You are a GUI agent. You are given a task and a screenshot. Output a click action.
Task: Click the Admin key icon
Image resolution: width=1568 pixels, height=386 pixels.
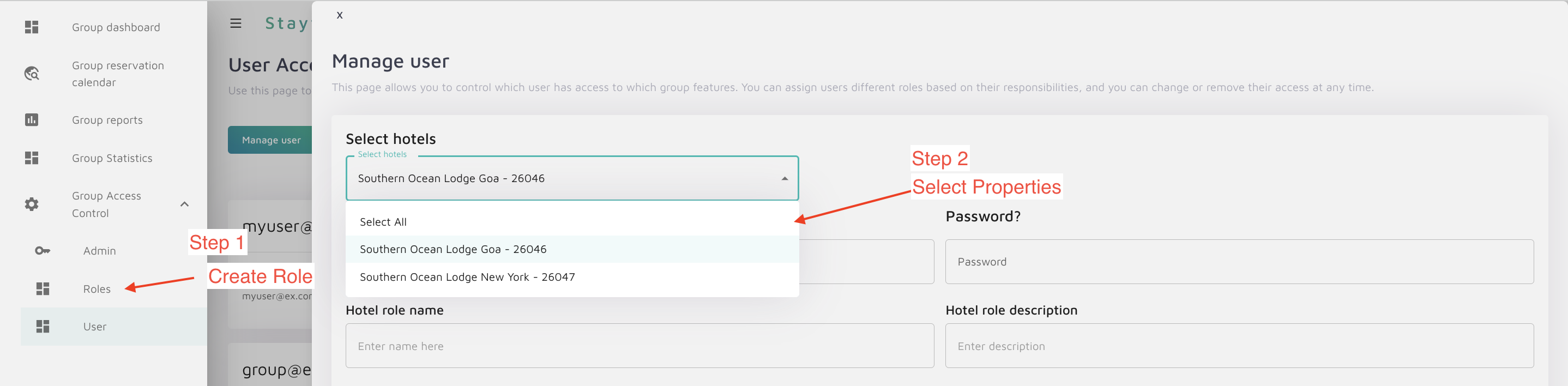[x=43, y=251]
